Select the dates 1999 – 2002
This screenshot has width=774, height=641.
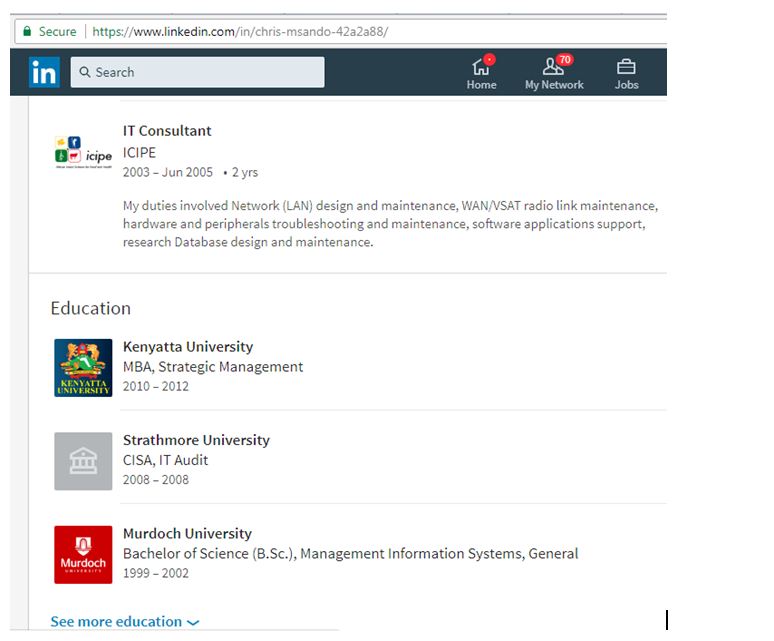[156, 573]
